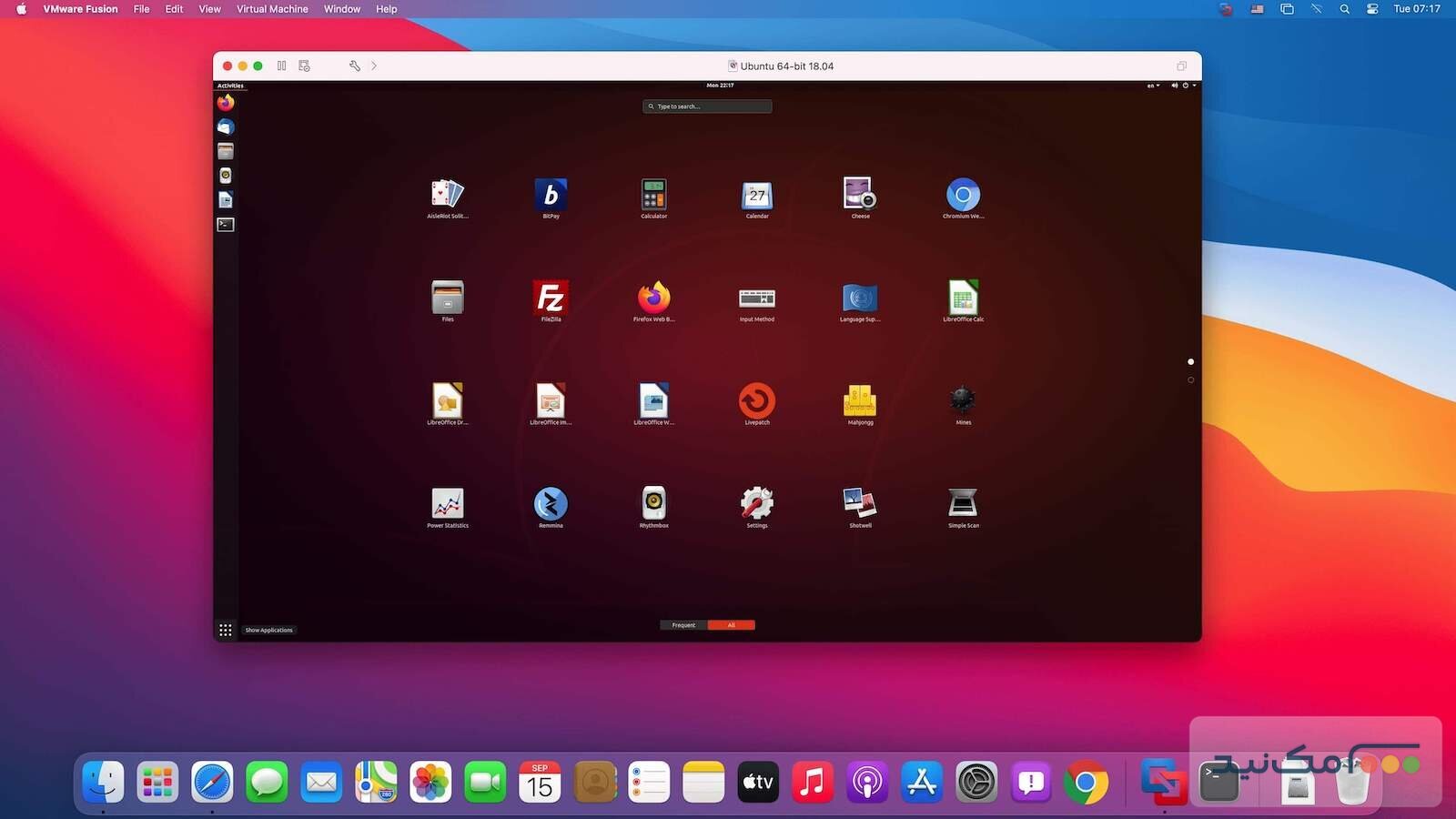Open Firefox from the Ubuntu dock sidebar
The image size is (1456, 819).
tap(225, 103)
